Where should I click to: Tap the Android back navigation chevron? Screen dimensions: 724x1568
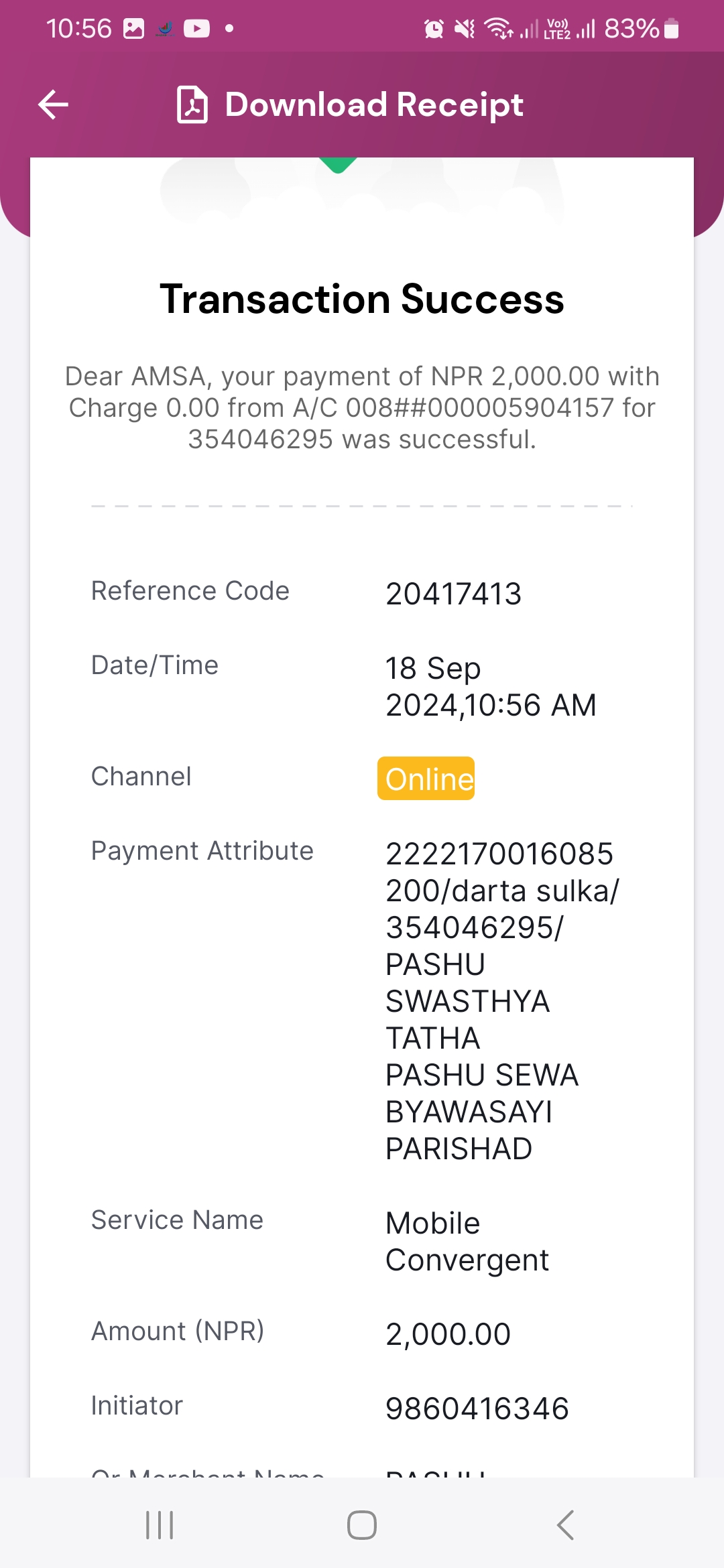pos(565,1525)
